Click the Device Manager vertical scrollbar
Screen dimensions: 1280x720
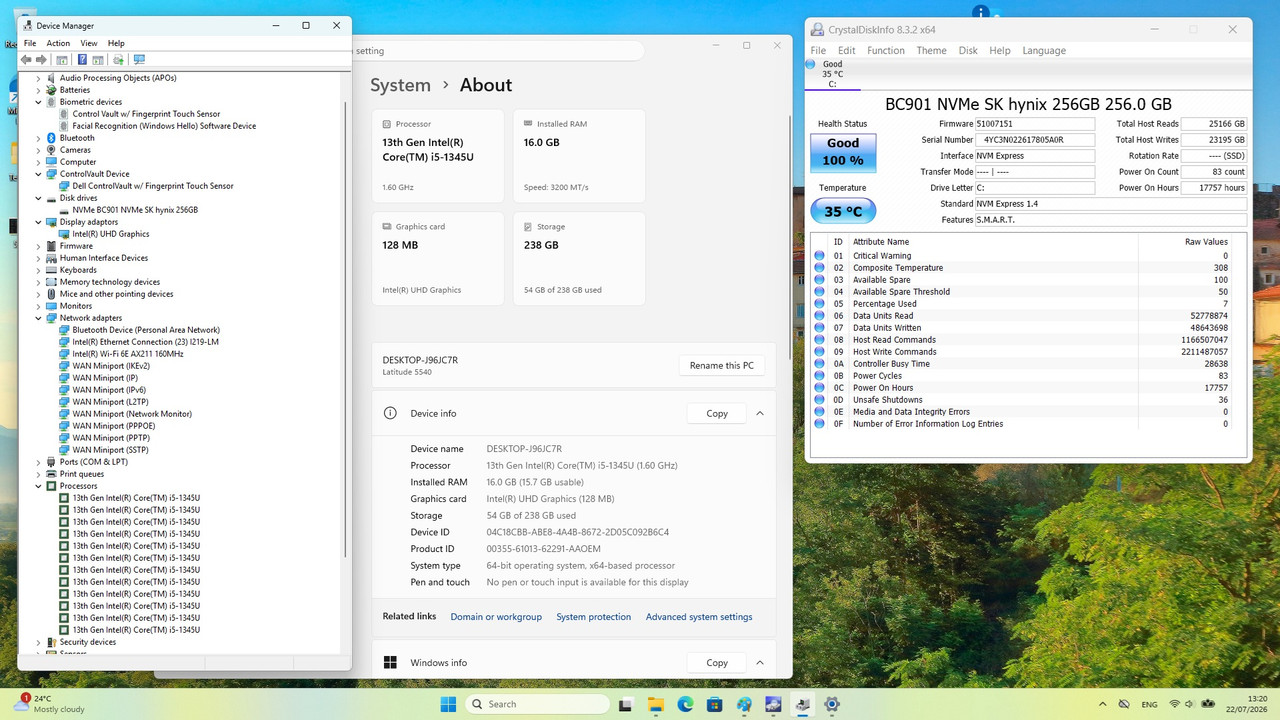[x=346, y=330]
